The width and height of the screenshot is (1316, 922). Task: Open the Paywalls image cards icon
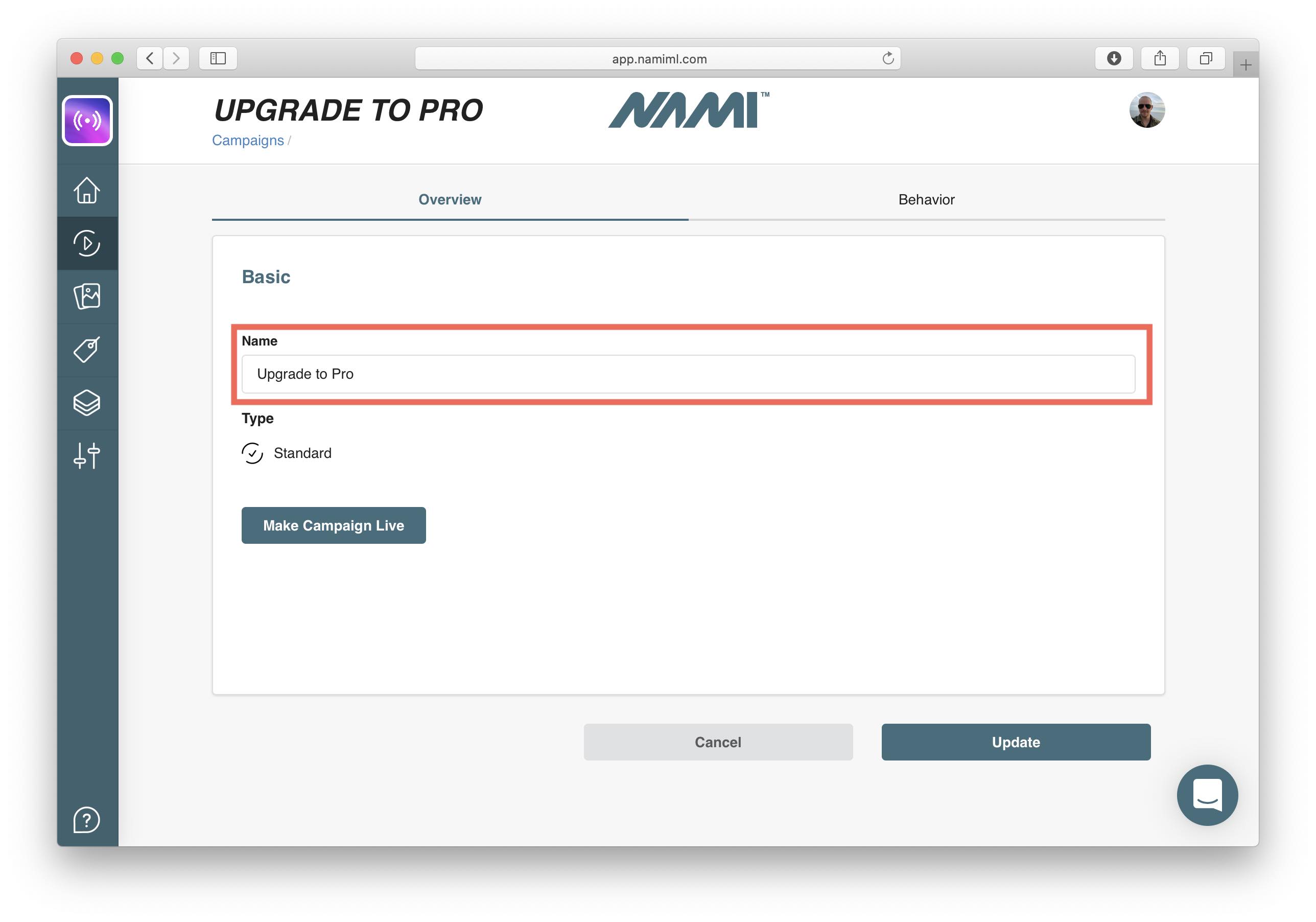click(87, 296)
